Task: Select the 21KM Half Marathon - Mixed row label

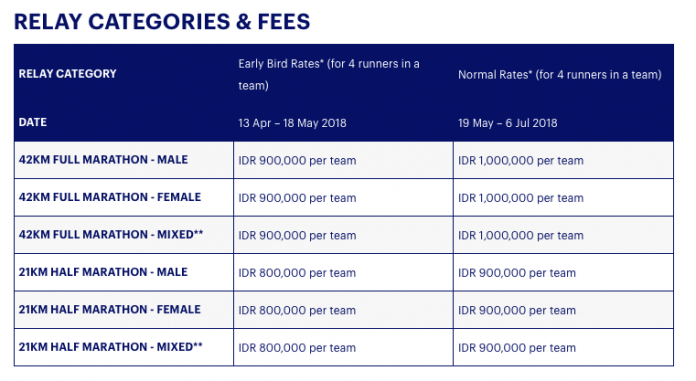Action: [x=111, y=347]
